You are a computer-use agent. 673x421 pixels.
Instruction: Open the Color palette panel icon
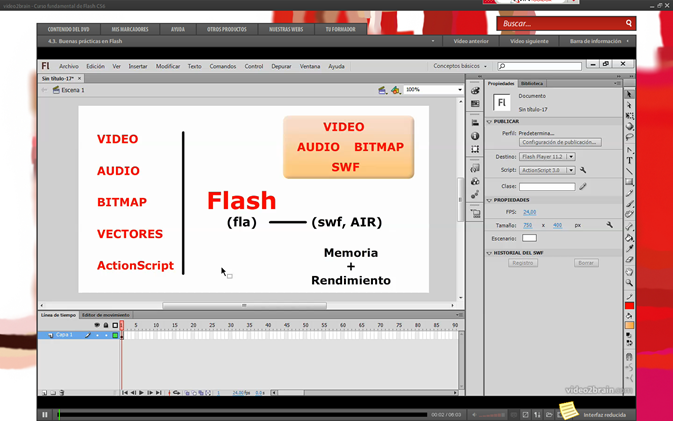[x=475, y=91]
